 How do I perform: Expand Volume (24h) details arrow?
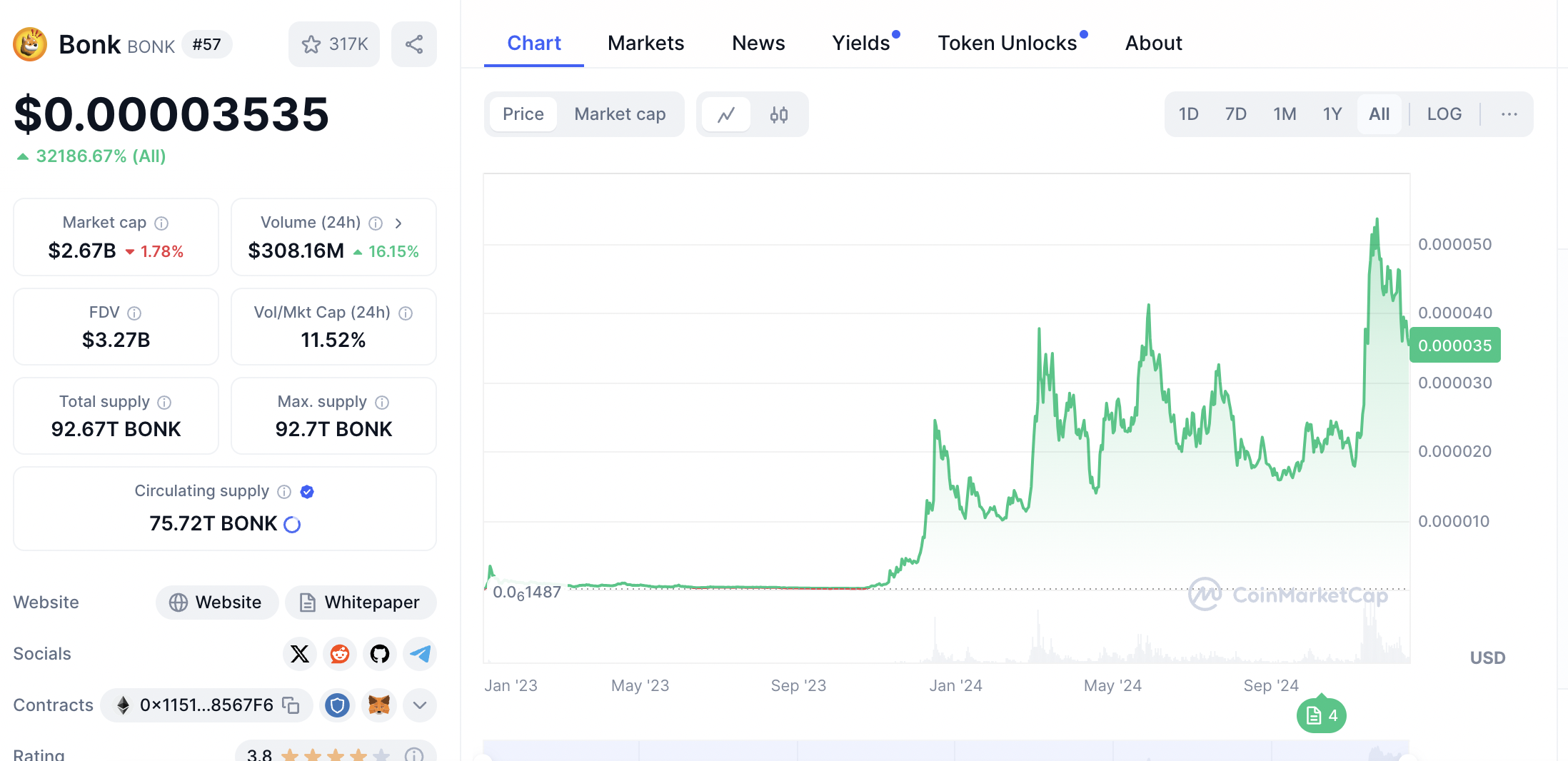coord(398,223)
